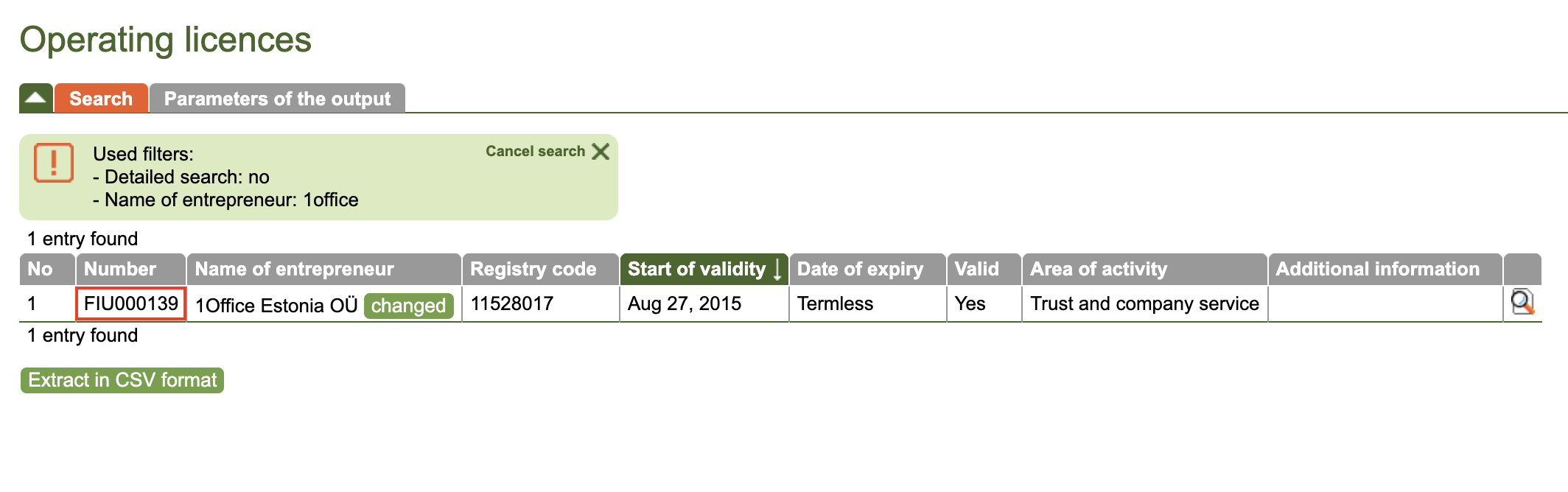This screenshot has width=1568, height=492.
Task: Click Extract in CSV format button
Action: 122,380
